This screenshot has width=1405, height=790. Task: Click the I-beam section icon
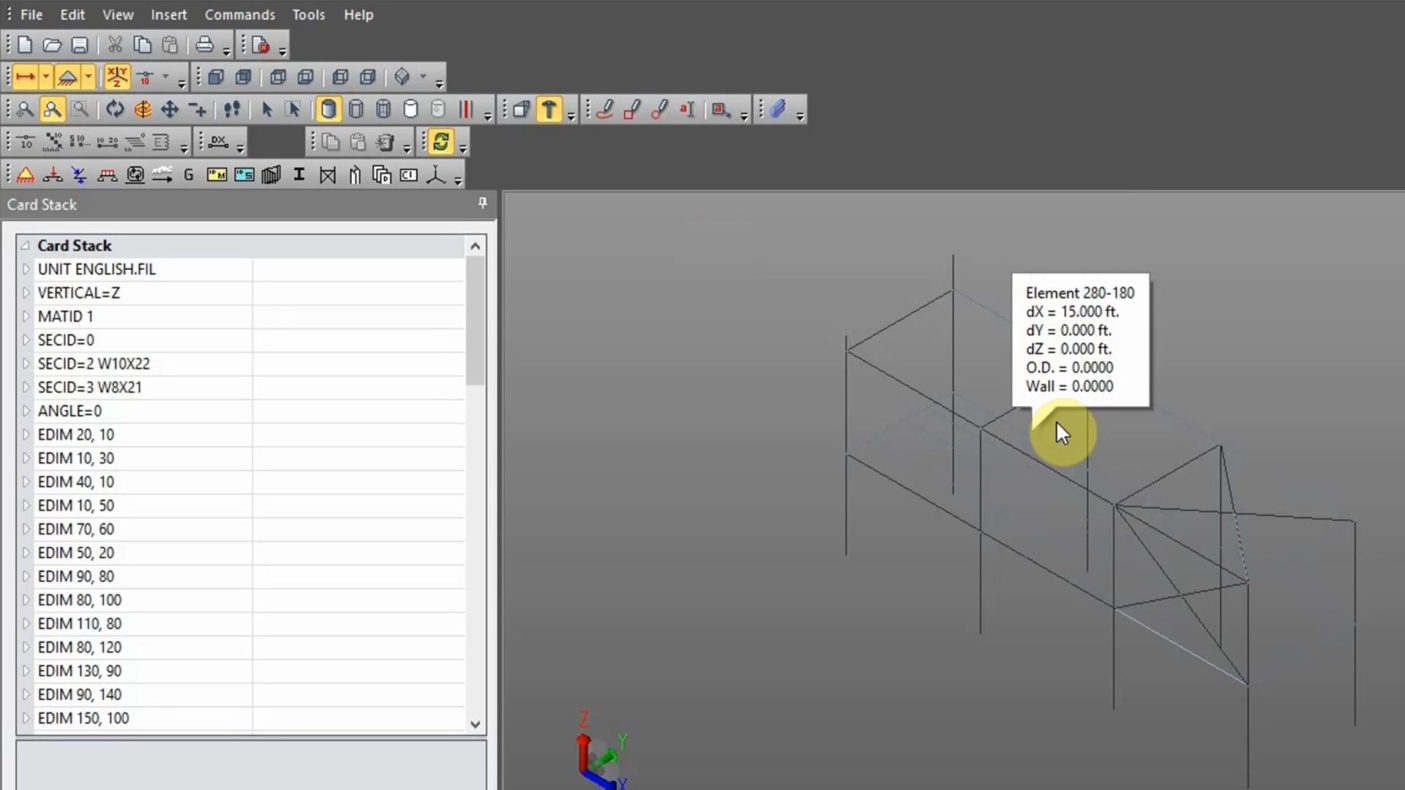298,175
